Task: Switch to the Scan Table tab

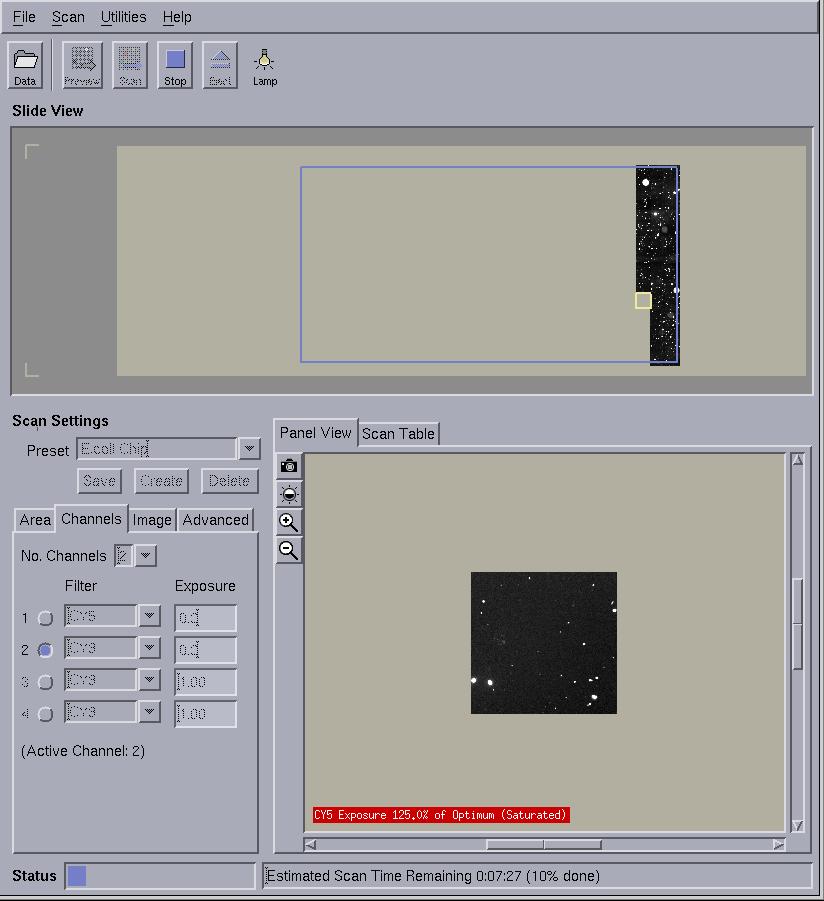Action: point(398,433)
